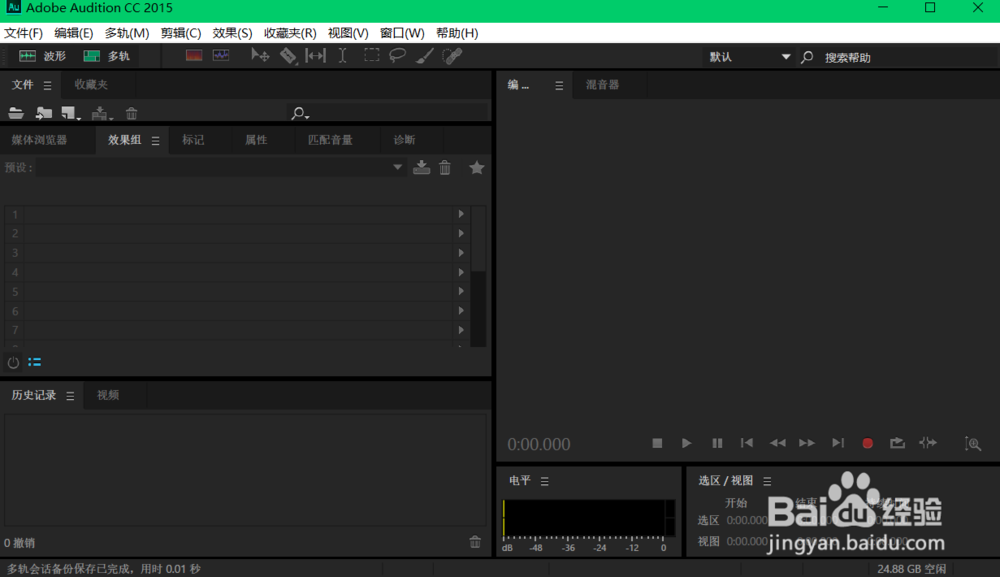Image resolution: width=1000 pixels, height=577 pixels.
Task: Click the Rewind button
Action: [x=777, y=442]
